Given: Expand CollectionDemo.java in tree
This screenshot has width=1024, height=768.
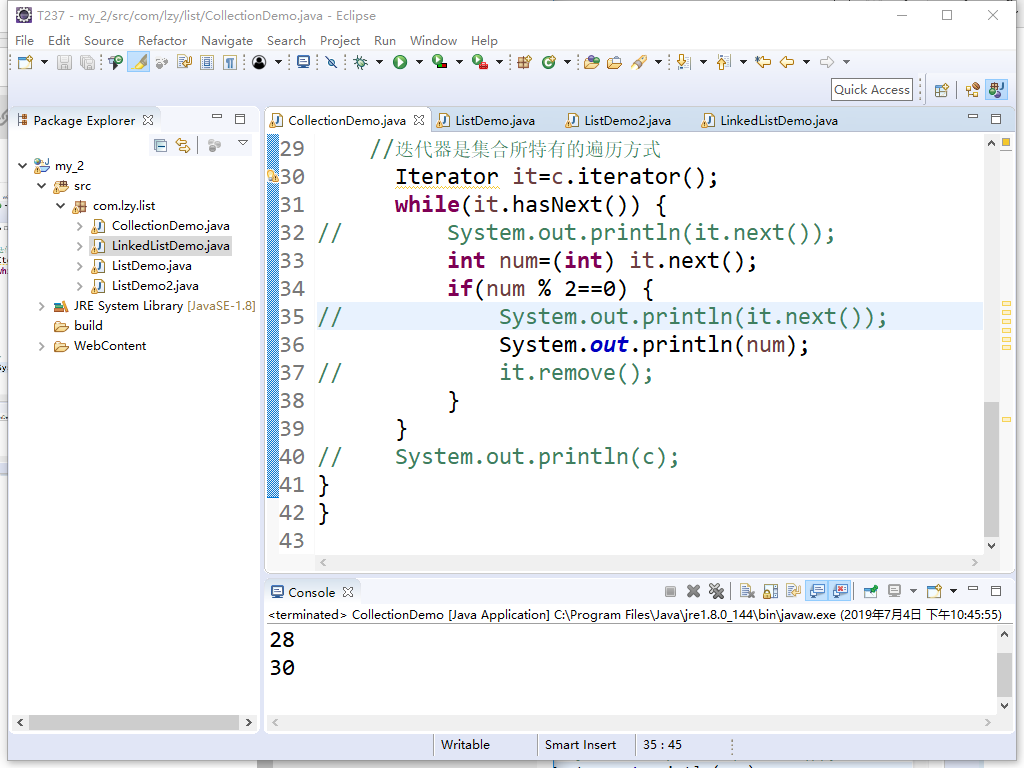Looking at the screenshot, I should tap(79, 226).
